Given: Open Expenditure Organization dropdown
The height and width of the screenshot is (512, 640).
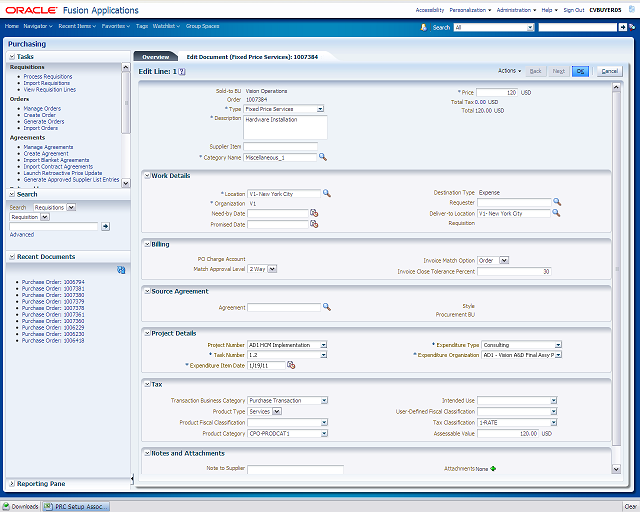Looking at the screenshot, I should [558, 355].
